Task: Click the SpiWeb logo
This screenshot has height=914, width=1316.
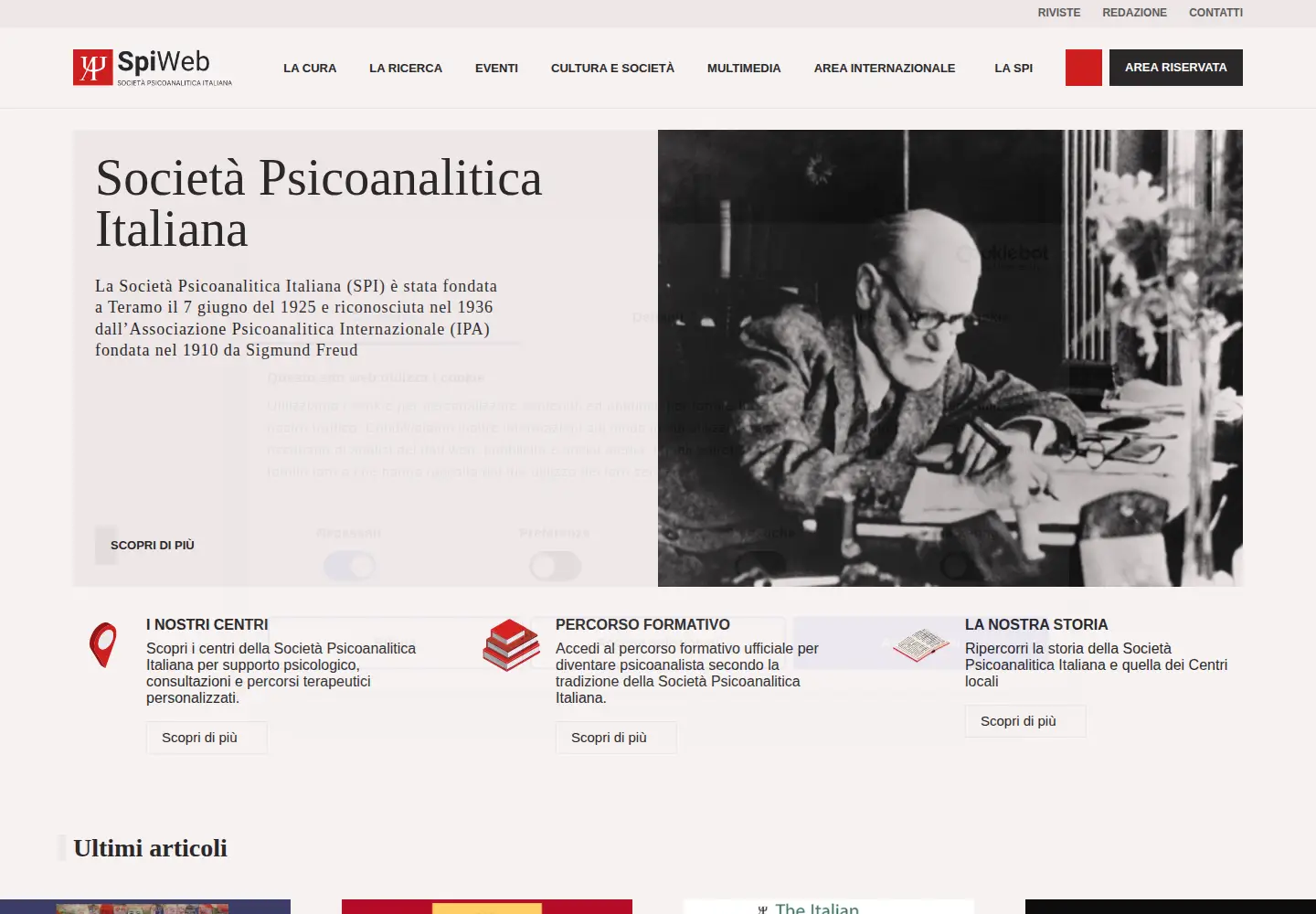Action: [x=153, y=68]
